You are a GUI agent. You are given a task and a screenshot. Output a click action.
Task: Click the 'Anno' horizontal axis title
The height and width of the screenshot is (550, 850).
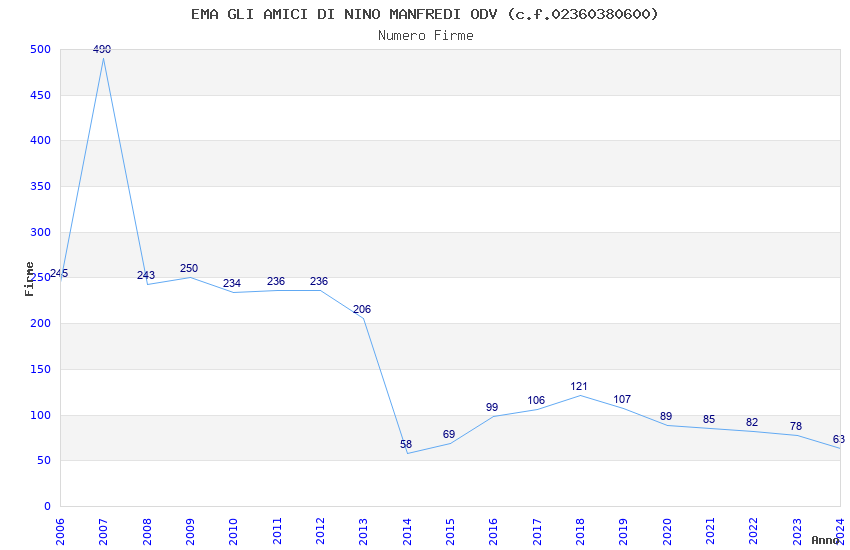[825, 540]
